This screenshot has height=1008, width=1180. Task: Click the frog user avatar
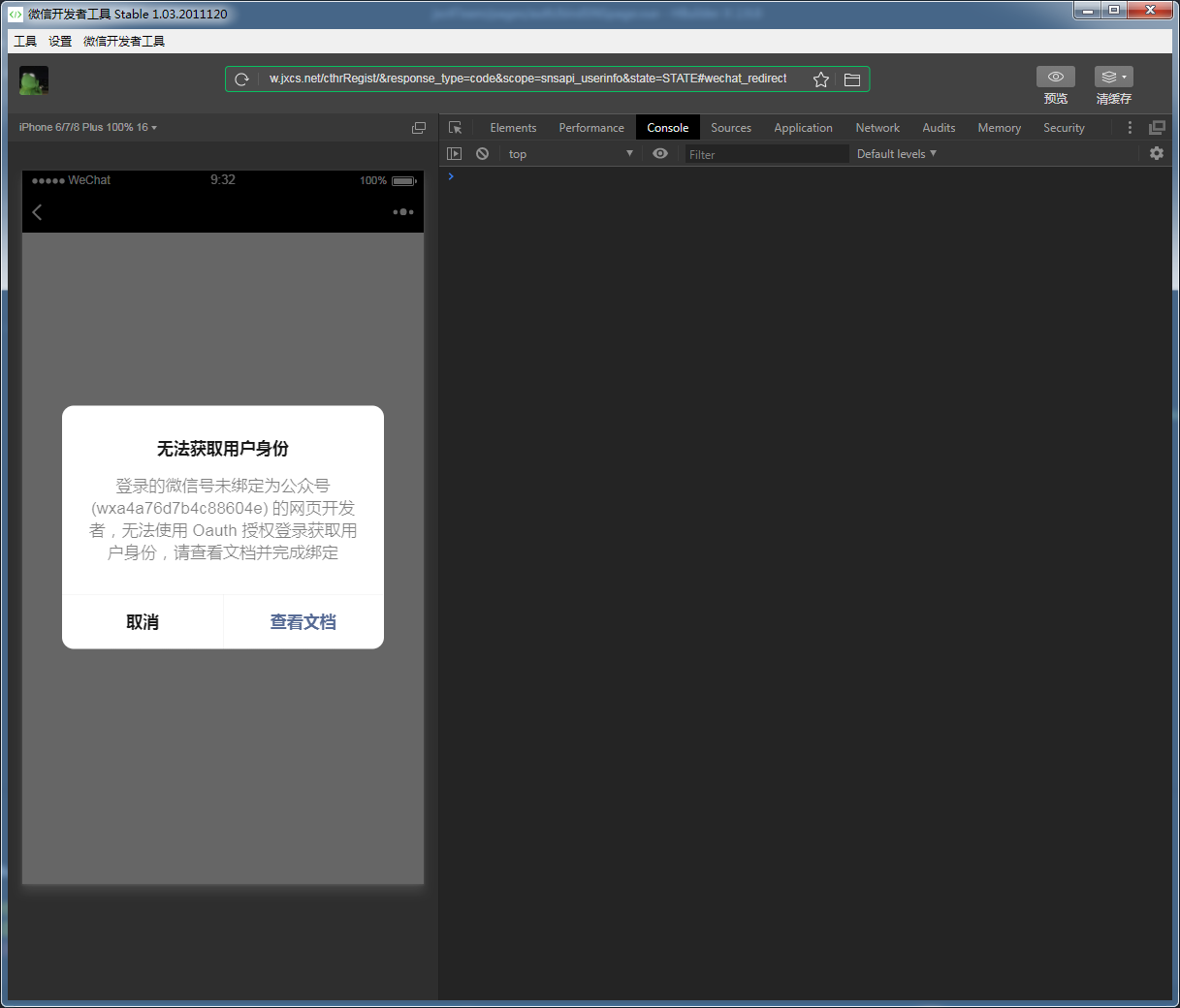click(x=34, y=80)
